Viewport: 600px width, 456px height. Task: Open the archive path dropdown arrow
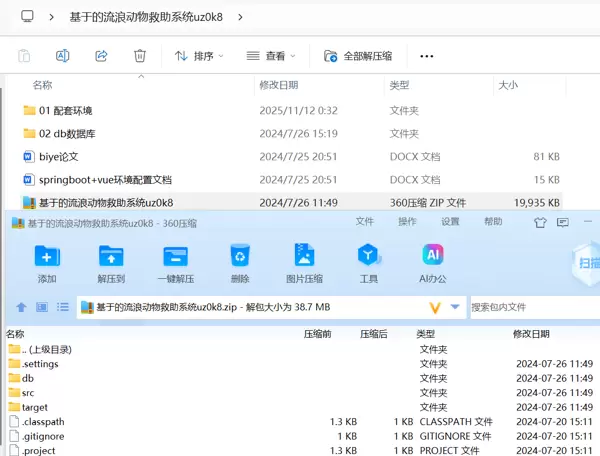pos(456,307)
